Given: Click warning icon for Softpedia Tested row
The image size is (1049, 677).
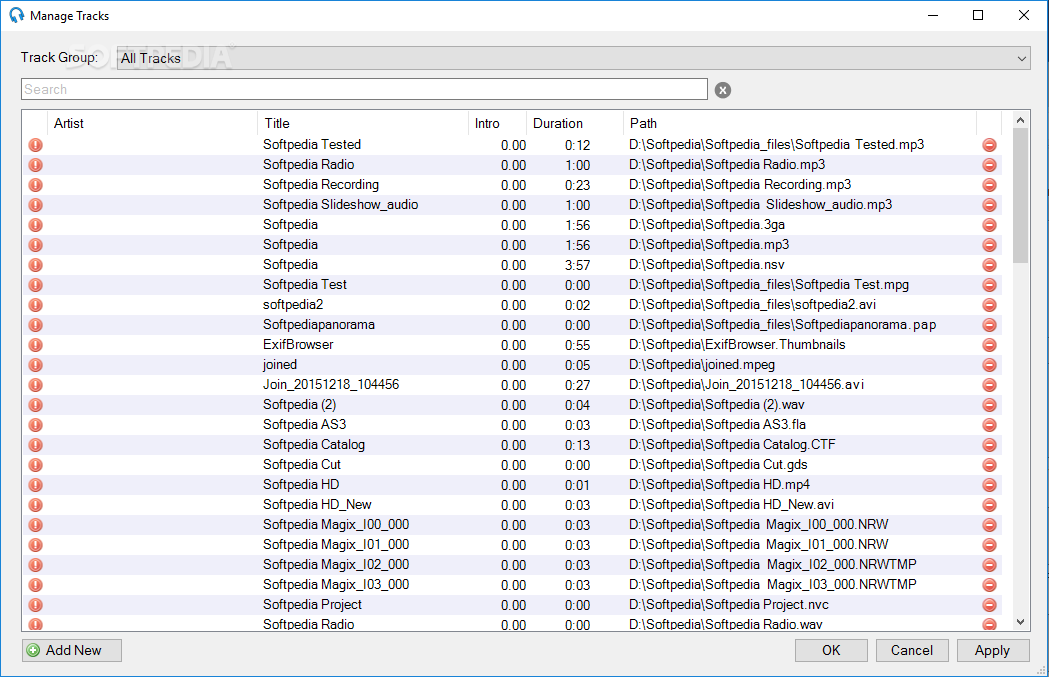Looking at the screenshot, I should click(x=35, y=145).
